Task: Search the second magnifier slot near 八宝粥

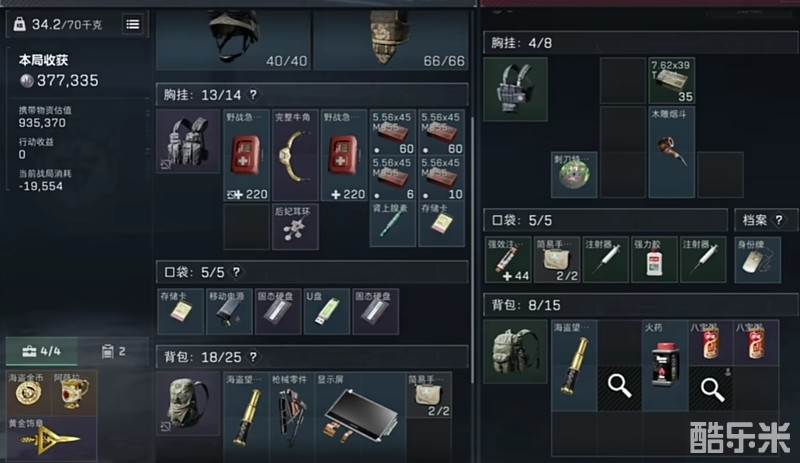Action: click(711, 388)
